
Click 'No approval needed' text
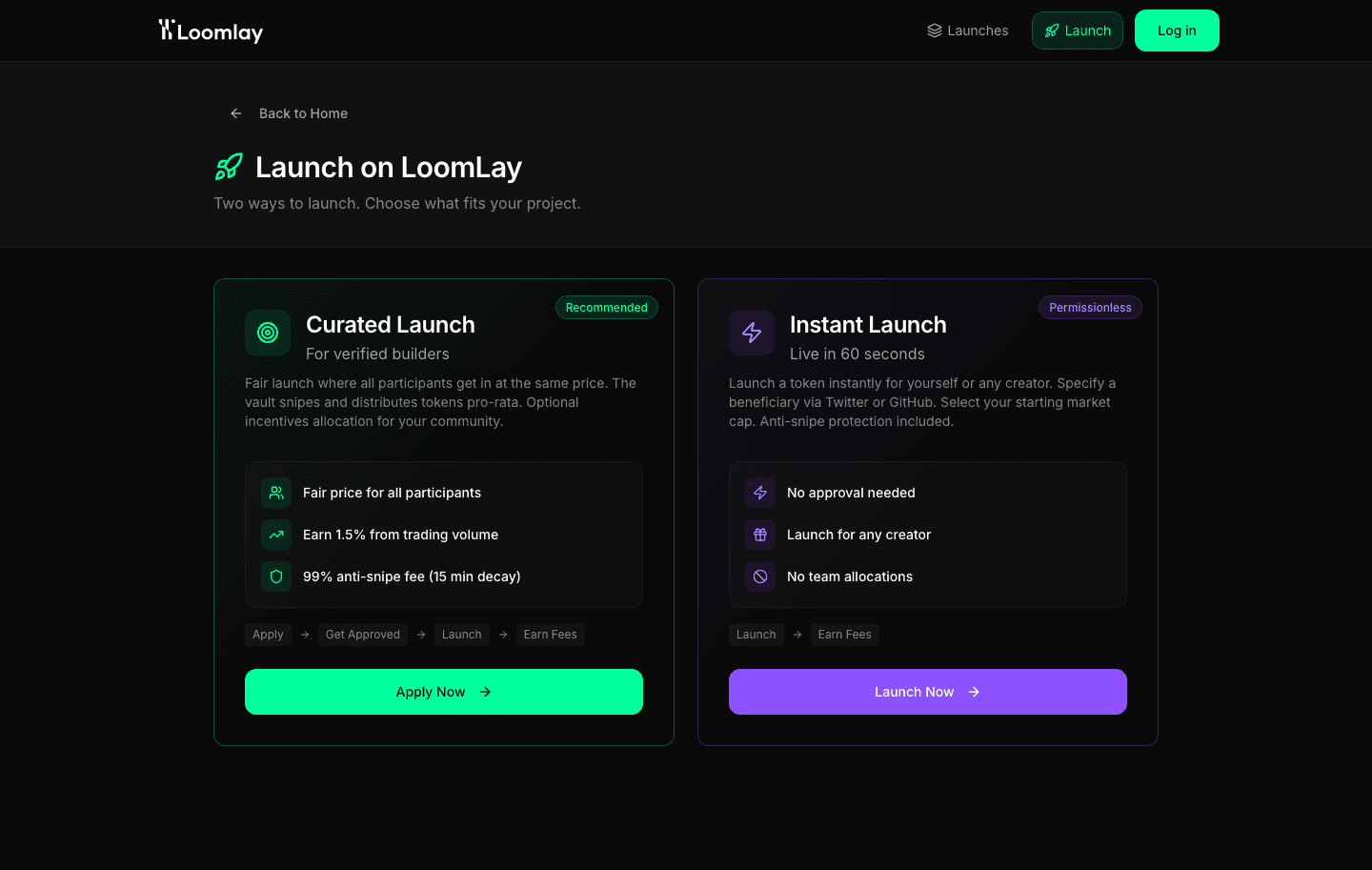851,493
